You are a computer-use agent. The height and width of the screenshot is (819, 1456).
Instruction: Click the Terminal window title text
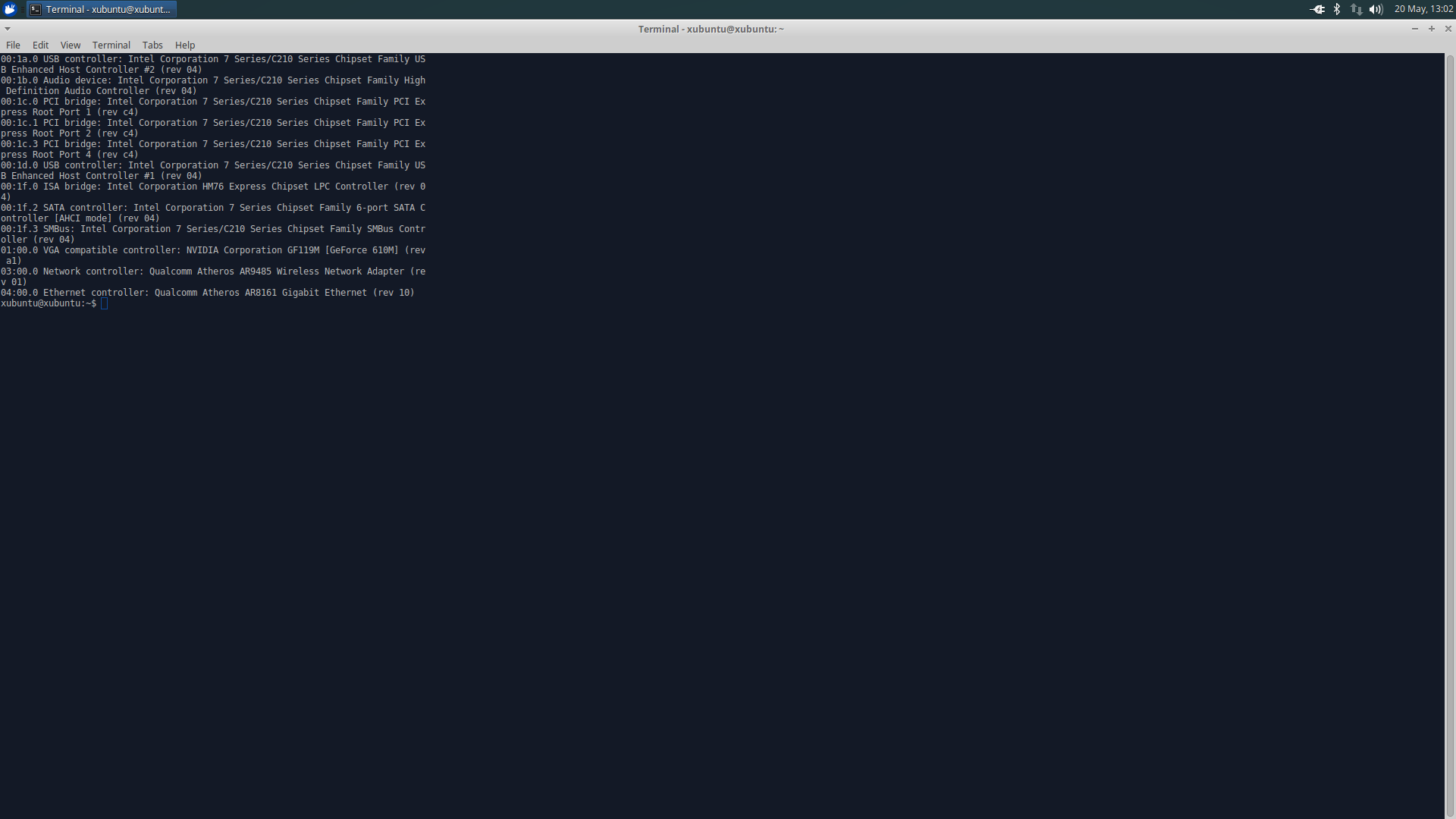(711, 29)
